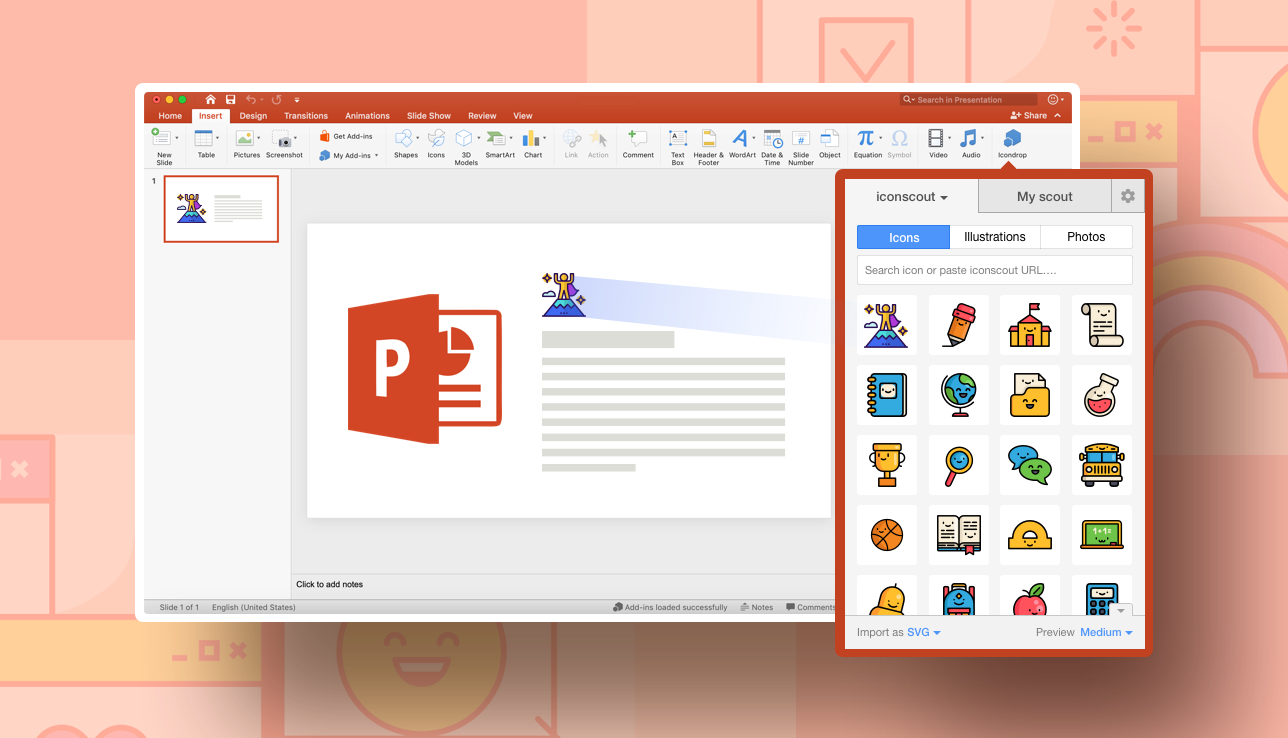Image resolution: width=1288 pixels, height=738 pixels.
Task: Choose the open book icon
Action: [x=958, y=534]
